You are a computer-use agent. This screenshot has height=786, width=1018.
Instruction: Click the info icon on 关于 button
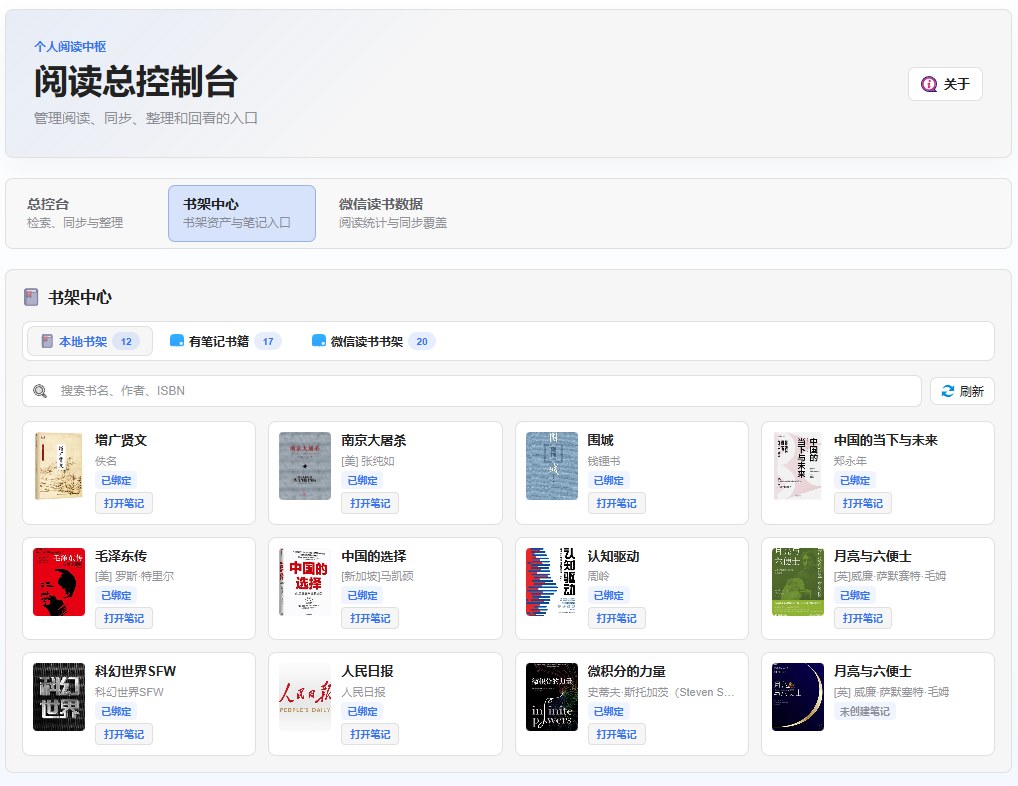tap(929, 84)
